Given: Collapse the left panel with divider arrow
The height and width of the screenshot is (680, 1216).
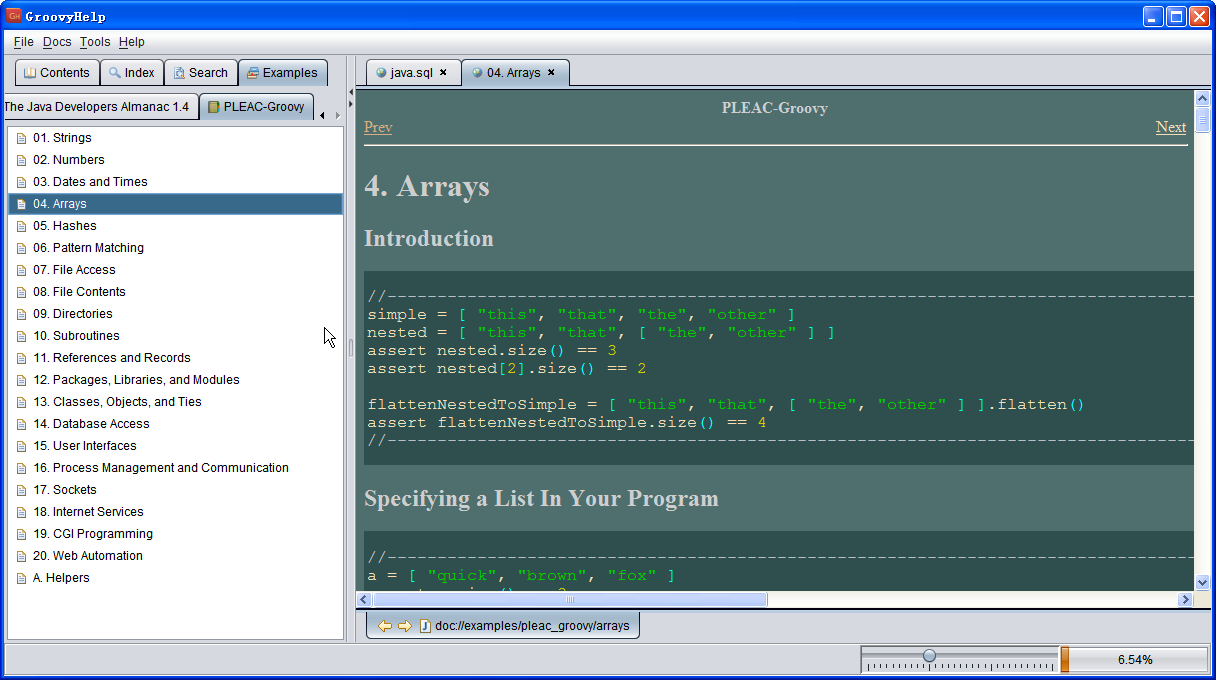Looking at the screenshot, I should pyautogui.click(x=351, y=92).
